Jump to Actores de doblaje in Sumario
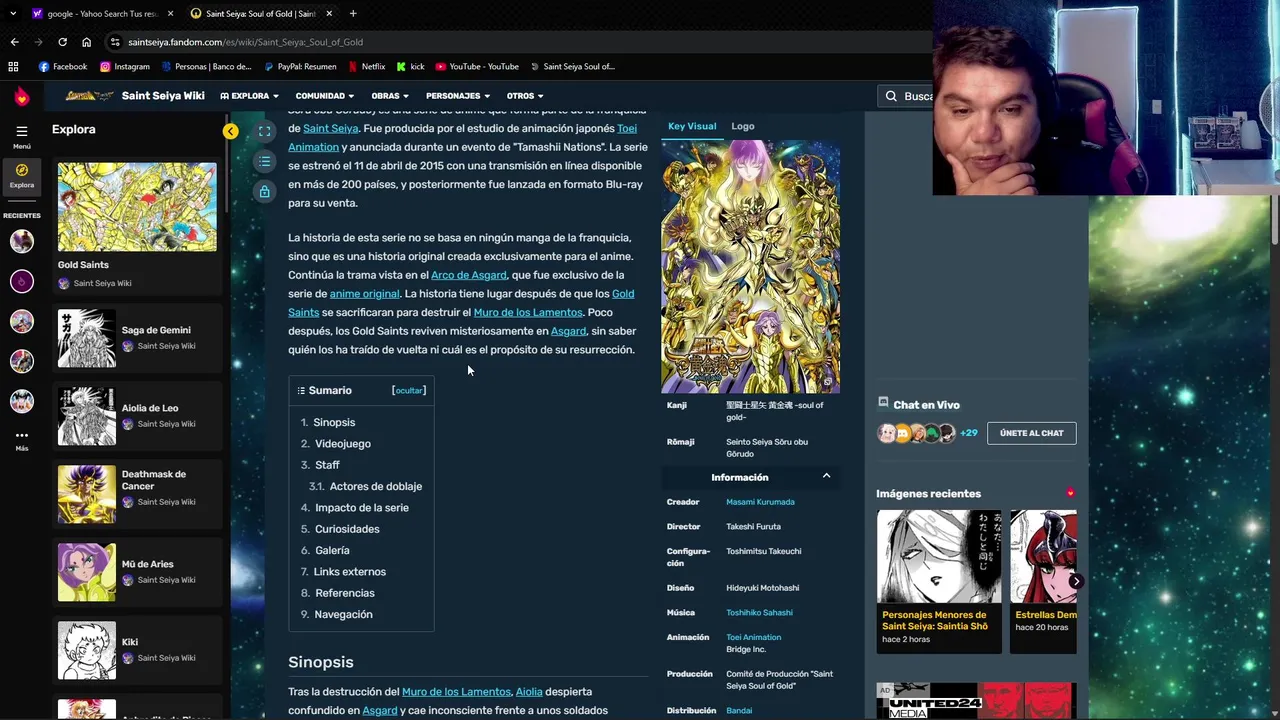Image resolution: width=1280 pixels, height=720 pixels. (x=376, y=486)
